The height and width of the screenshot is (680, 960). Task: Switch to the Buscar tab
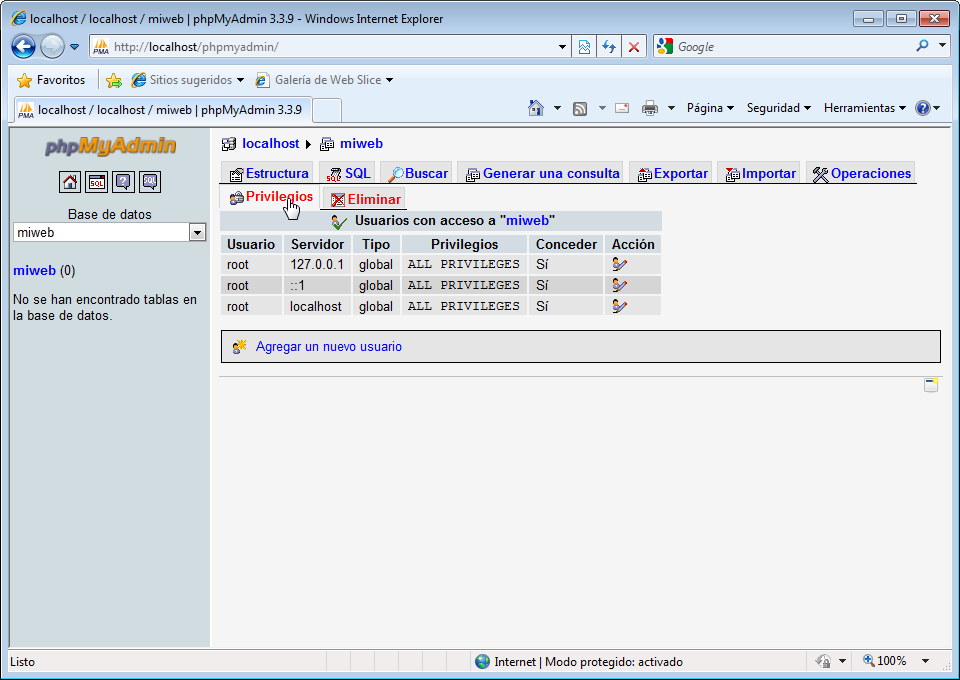[418, 174]
